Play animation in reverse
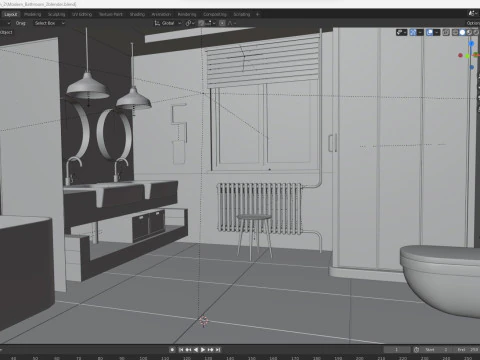The width and height of the screenshot is (480, 360). (x=196, y=350)
